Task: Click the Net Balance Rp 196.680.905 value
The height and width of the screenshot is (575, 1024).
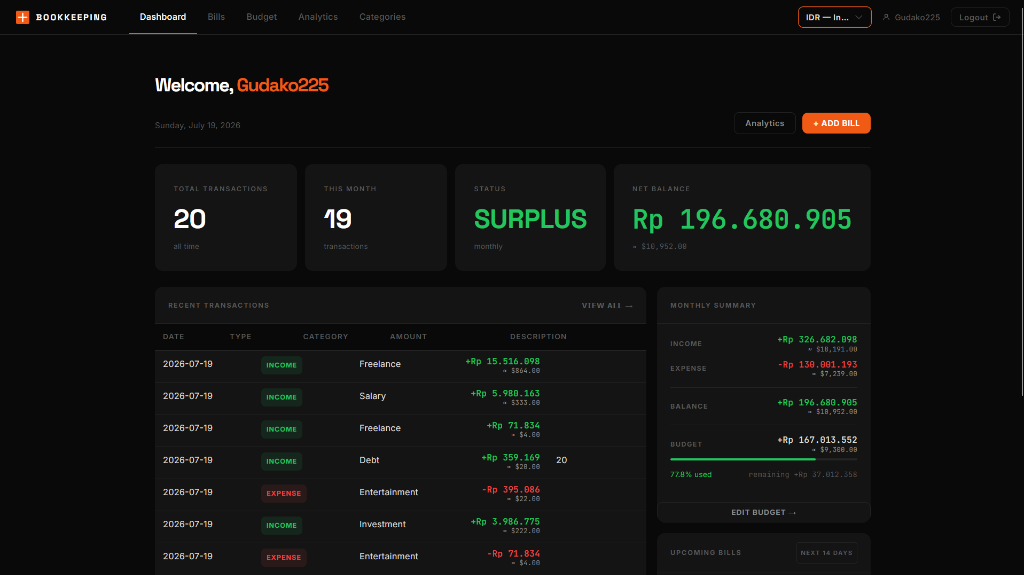Action: (x=742, y=219)
